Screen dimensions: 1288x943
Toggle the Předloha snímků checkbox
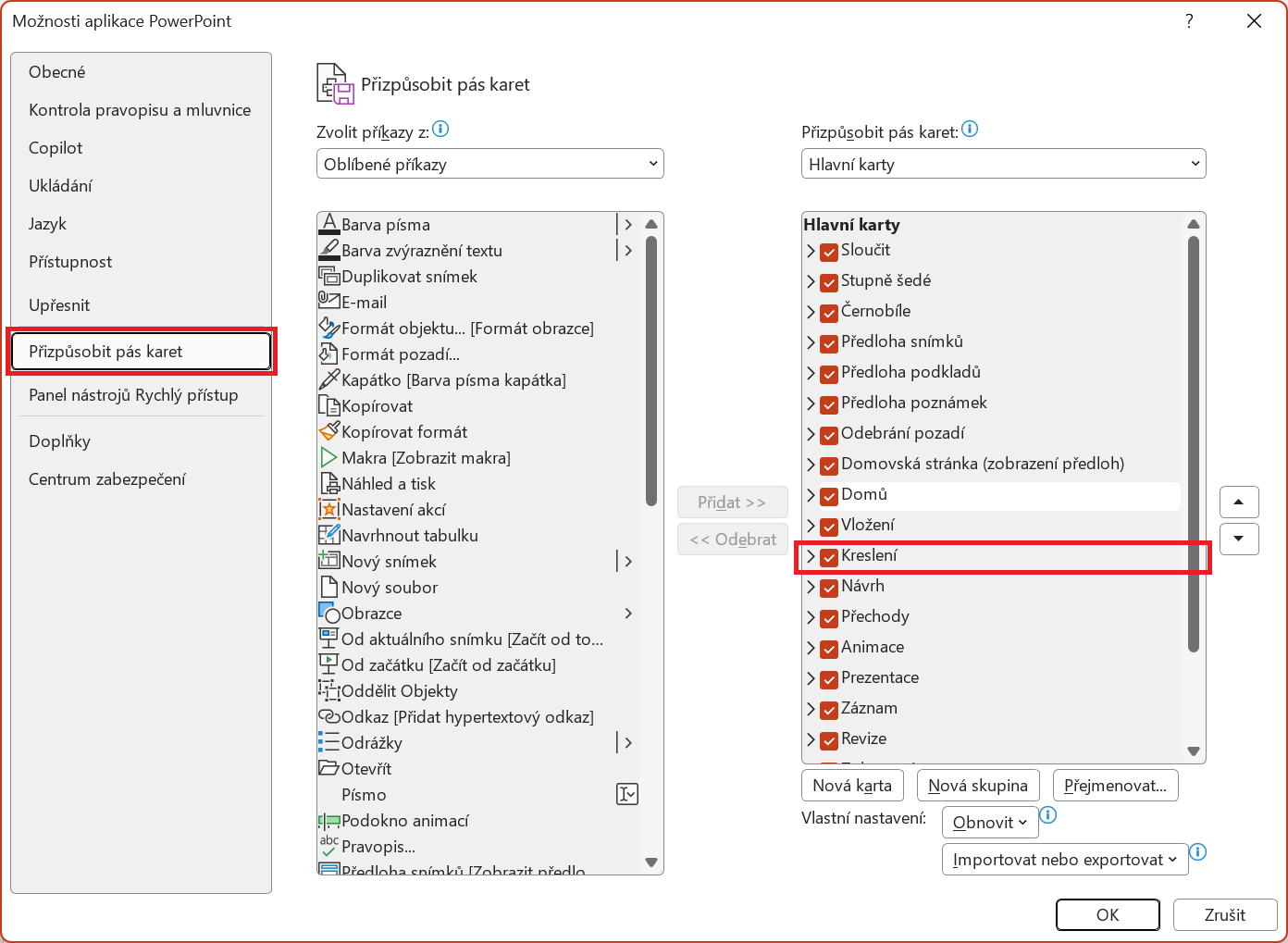[x=829, y=342]
